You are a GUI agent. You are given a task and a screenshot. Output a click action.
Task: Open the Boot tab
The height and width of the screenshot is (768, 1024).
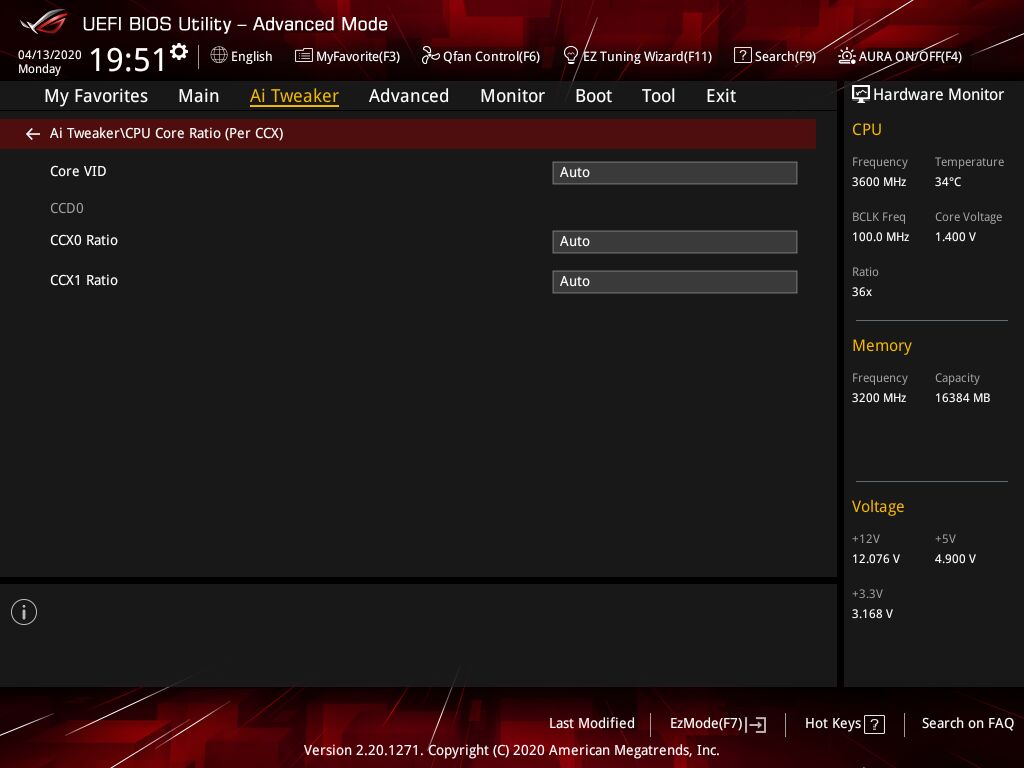click(x=593, y=96)
